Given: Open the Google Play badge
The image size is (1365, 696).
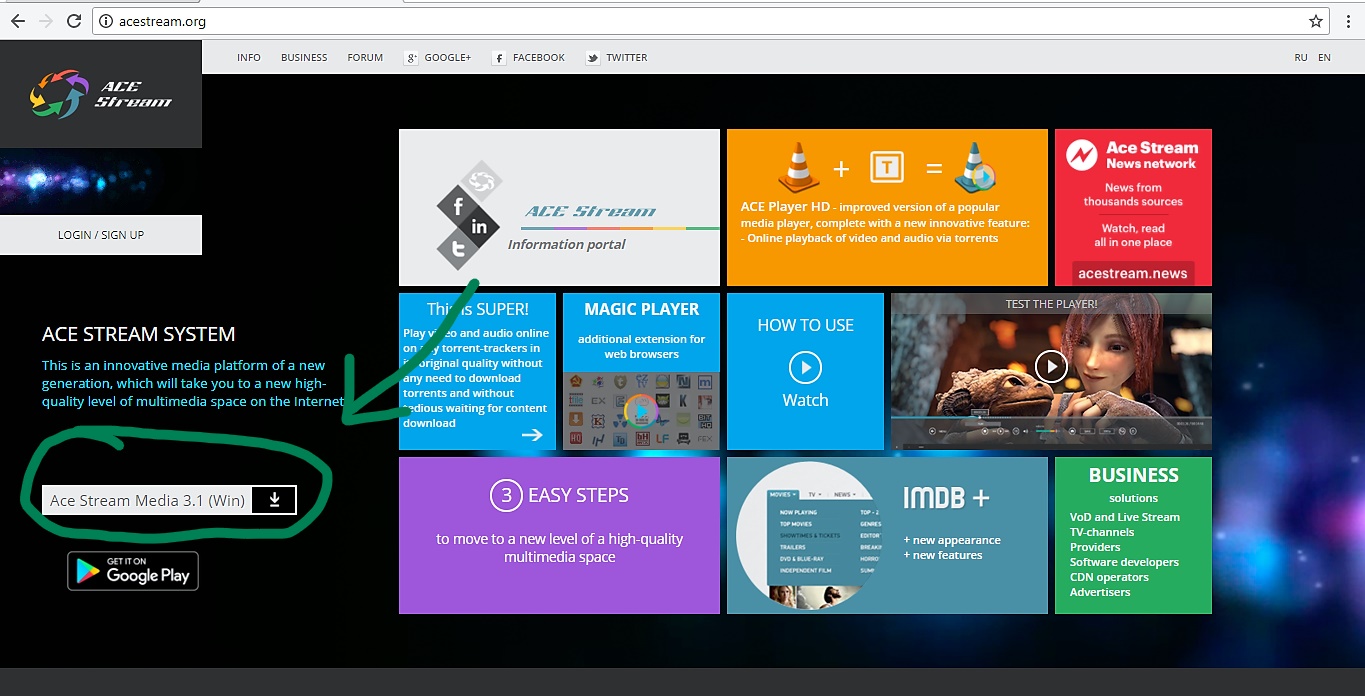Looking at the screenshot, I should (133, 571).
